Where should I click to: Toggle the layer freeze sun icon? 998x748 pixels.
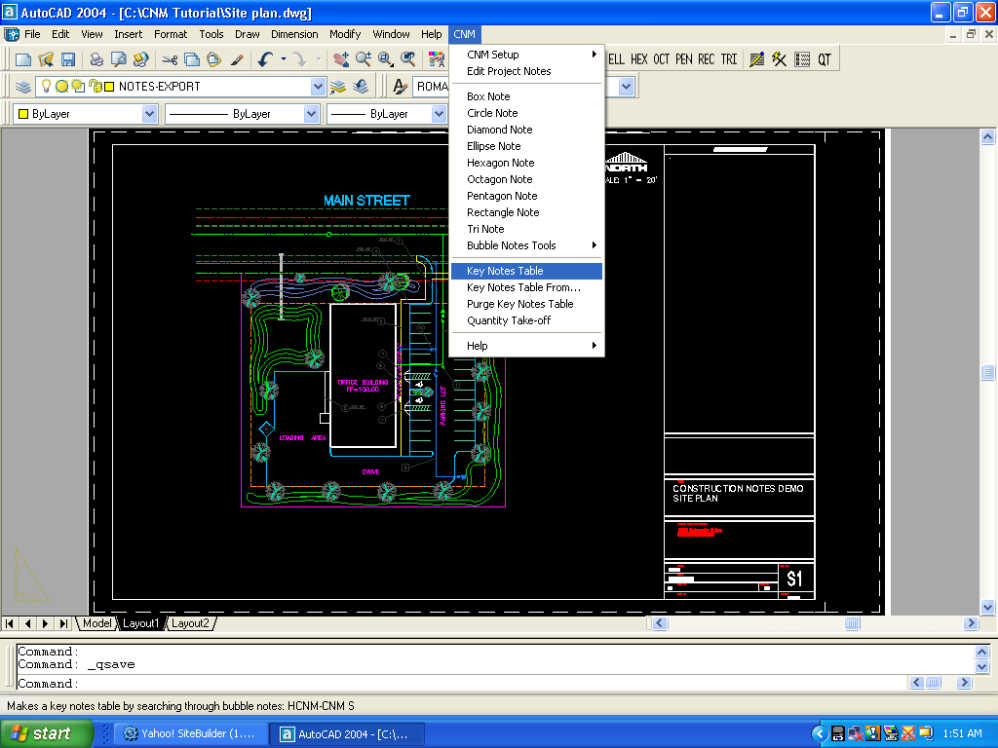(x=62, y=87)
